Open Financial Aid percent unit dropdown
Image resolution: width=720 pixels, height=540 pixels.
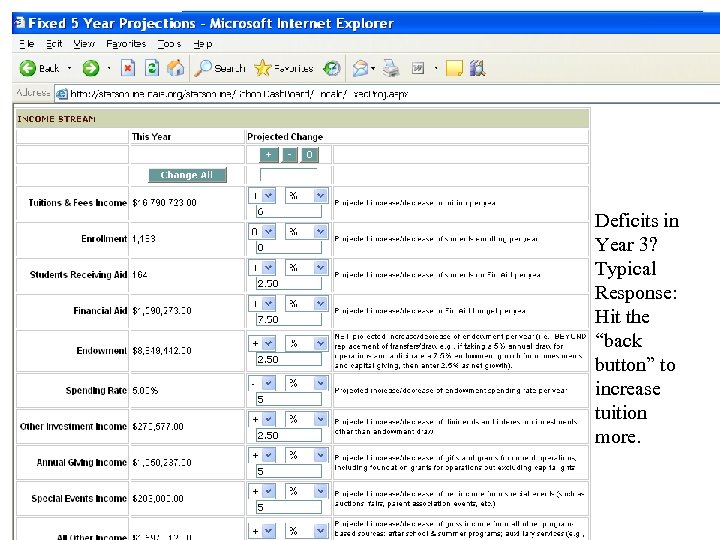[x=306, y=304]
